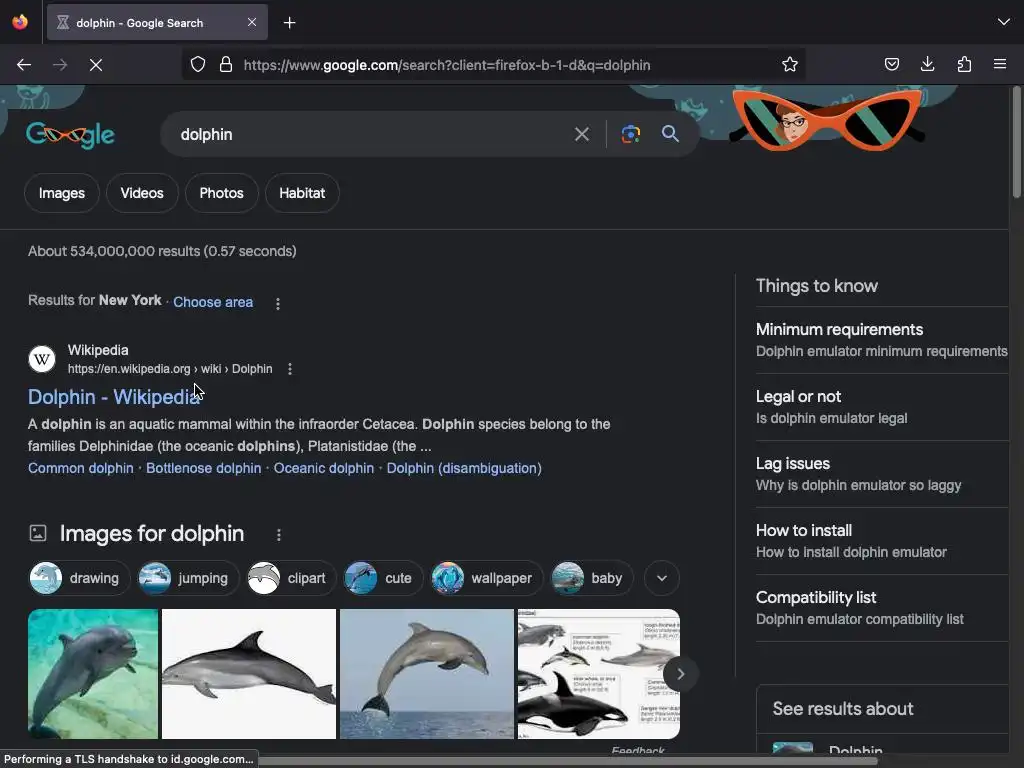Select the cute image chip

(x=383, y=578)
